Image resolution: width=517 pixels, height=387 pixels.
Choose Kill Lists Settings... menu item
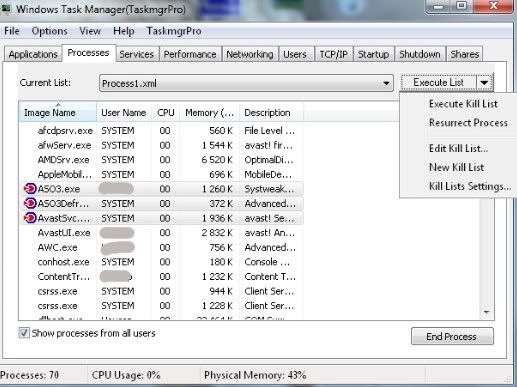coord(470,186)
